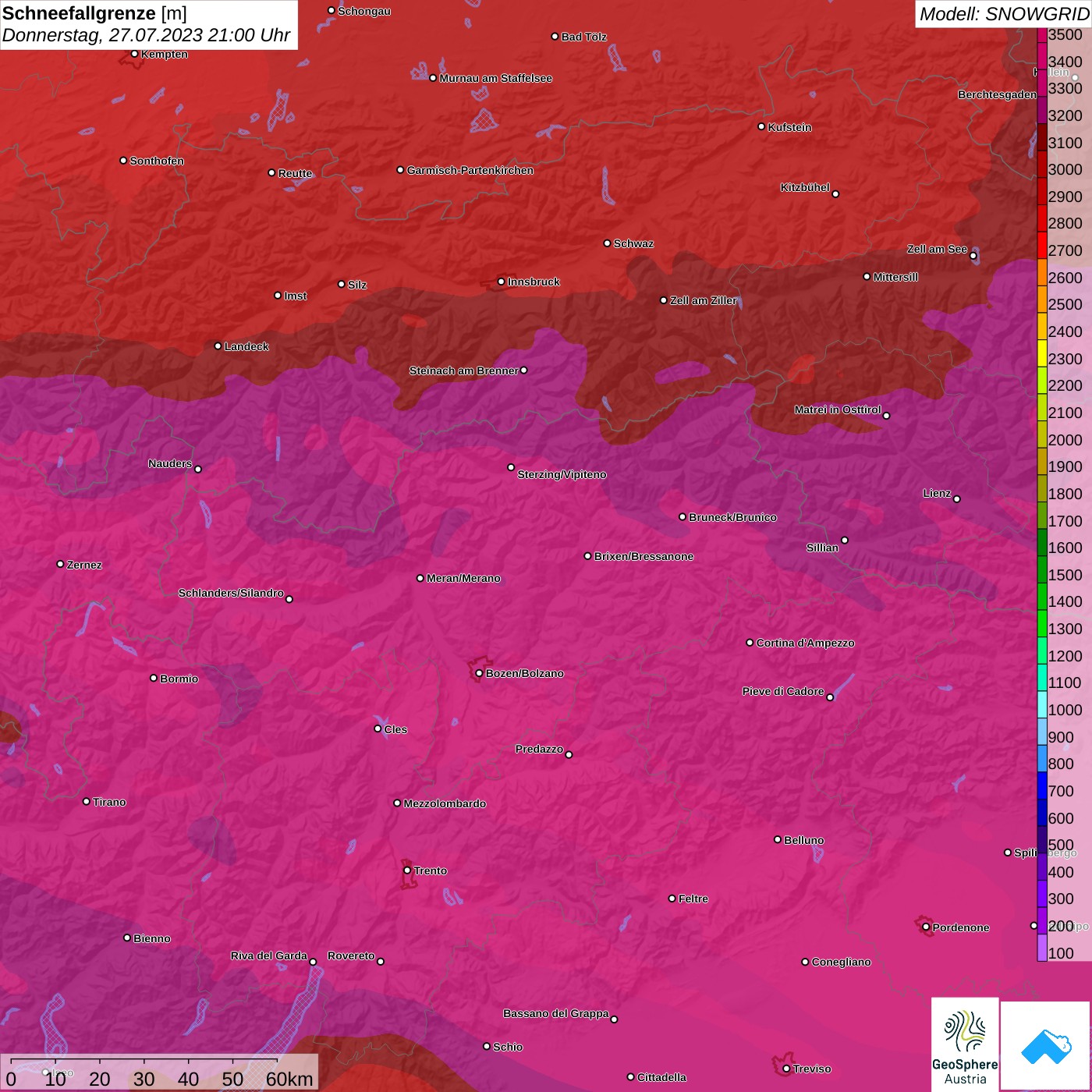This screenshot has width=1092, height=1092.
Task: Select the Kufstein city marker dot
Action: coord(761,126)
